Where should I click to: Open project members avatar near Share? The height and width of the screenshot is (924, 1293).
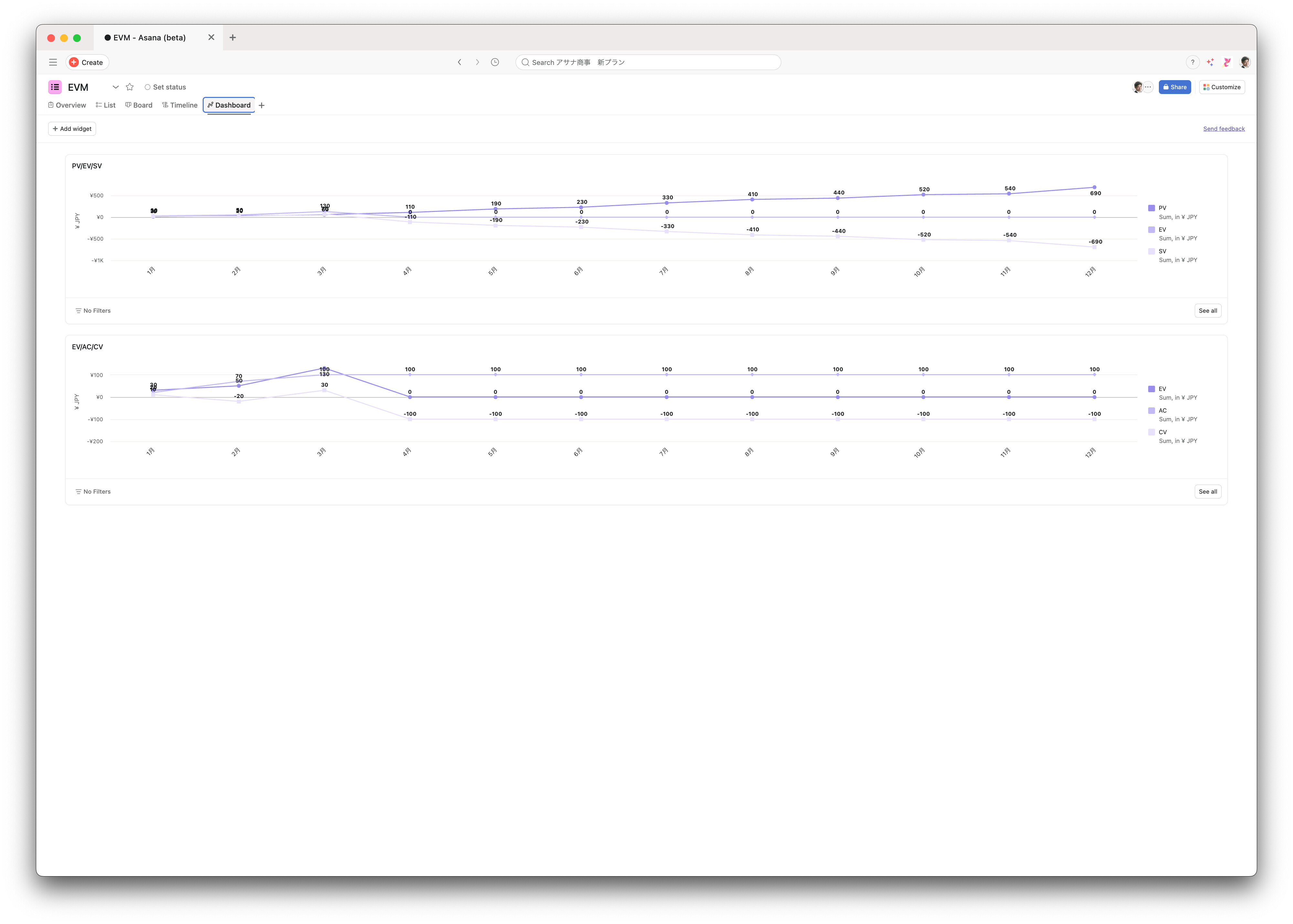[x=1138, y=87]
